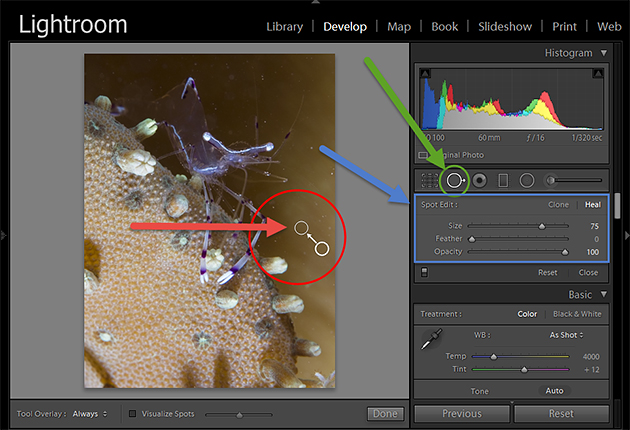Image resolution: width=630 pixels, height=430 pixels.
Task: Pick the White Balance eyedropper
Action: [x=431, y=338]
